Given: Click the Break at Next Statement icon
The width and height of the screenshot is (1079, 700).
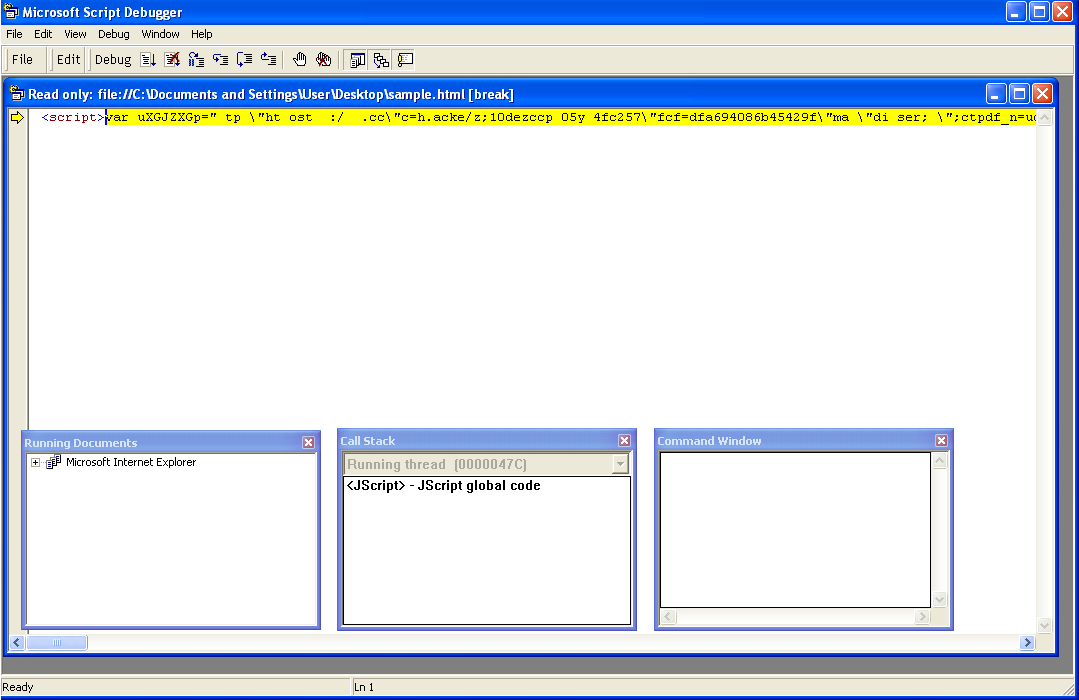Looking at the screenshot, I should pyautogui.click(x=196, y=60).
